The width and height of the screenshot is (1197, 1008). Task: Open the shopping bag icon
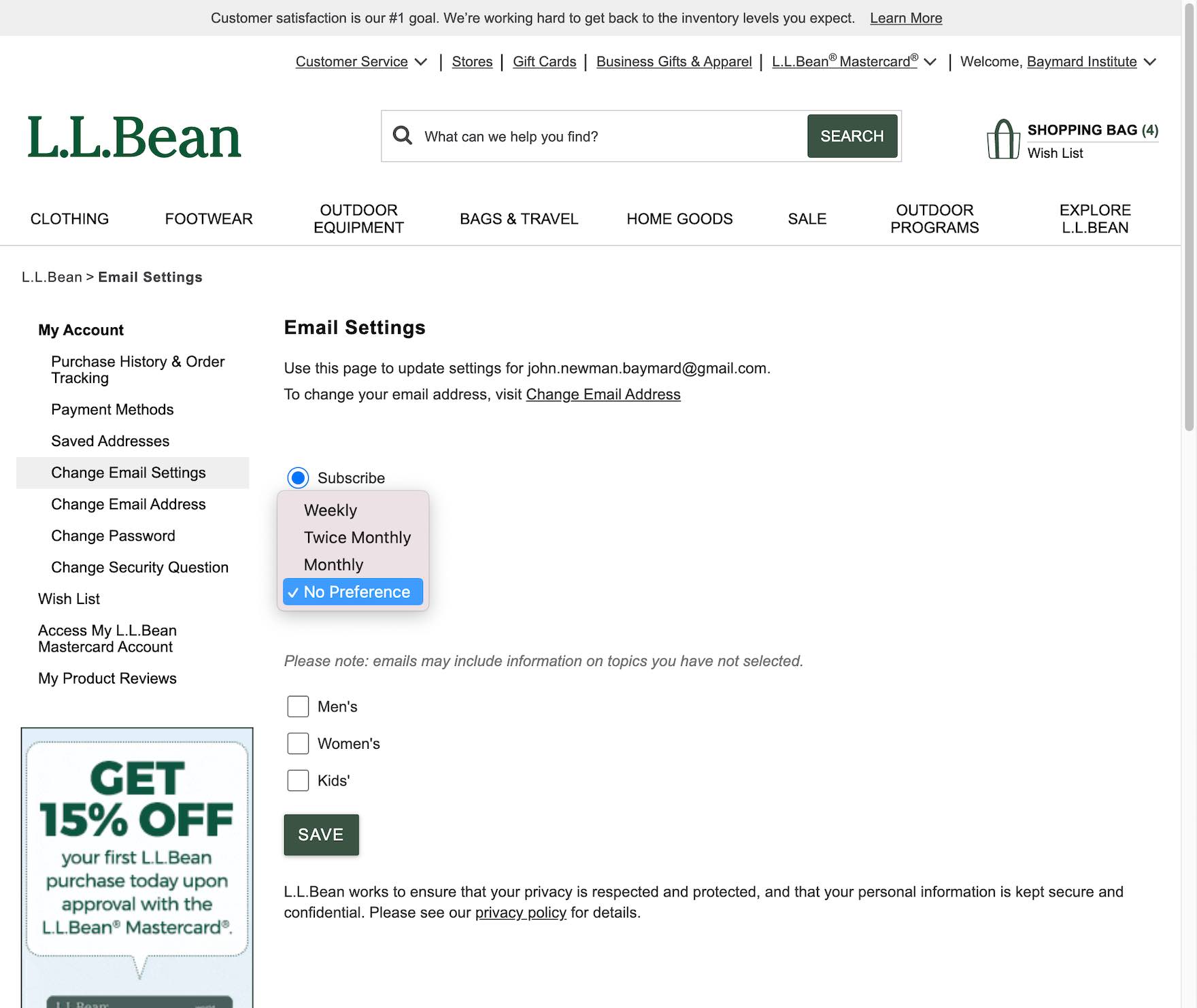coord(1002,139)
